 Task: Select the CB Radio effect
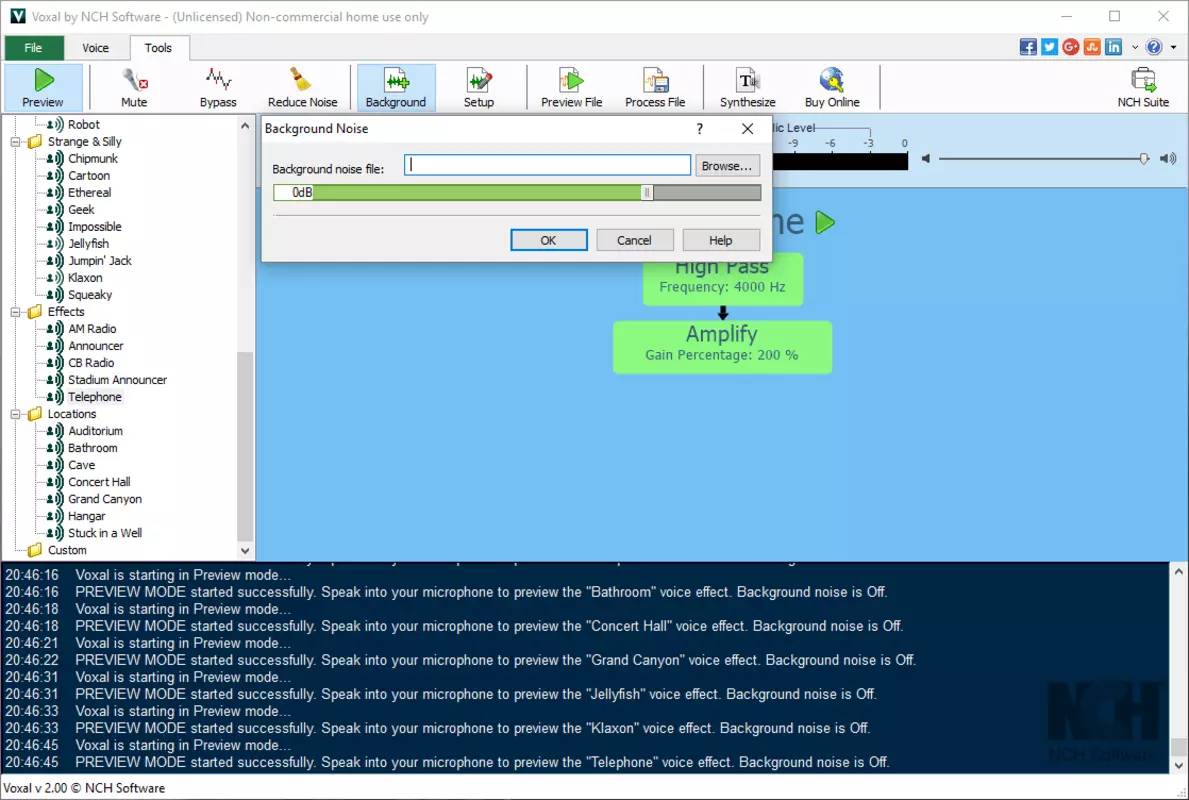pos(91,362)
